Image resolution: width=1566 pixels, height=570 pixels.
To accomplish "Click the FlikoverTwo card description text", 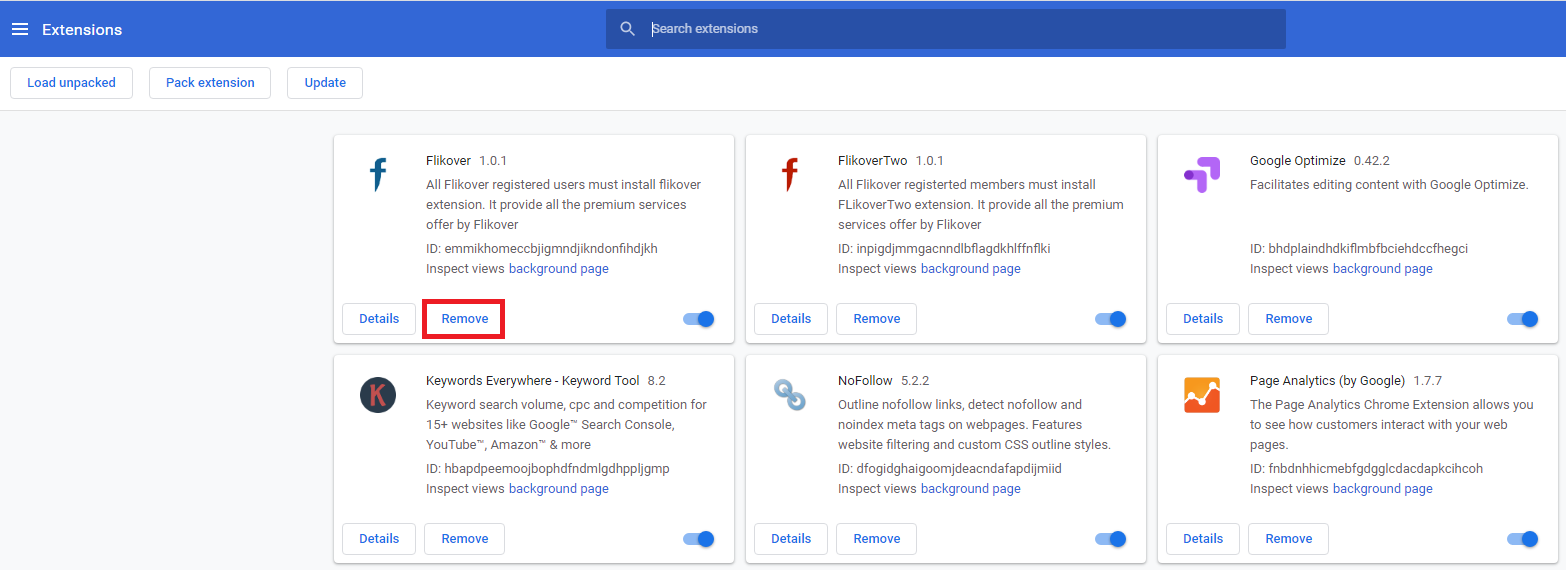I will point(981,205).
